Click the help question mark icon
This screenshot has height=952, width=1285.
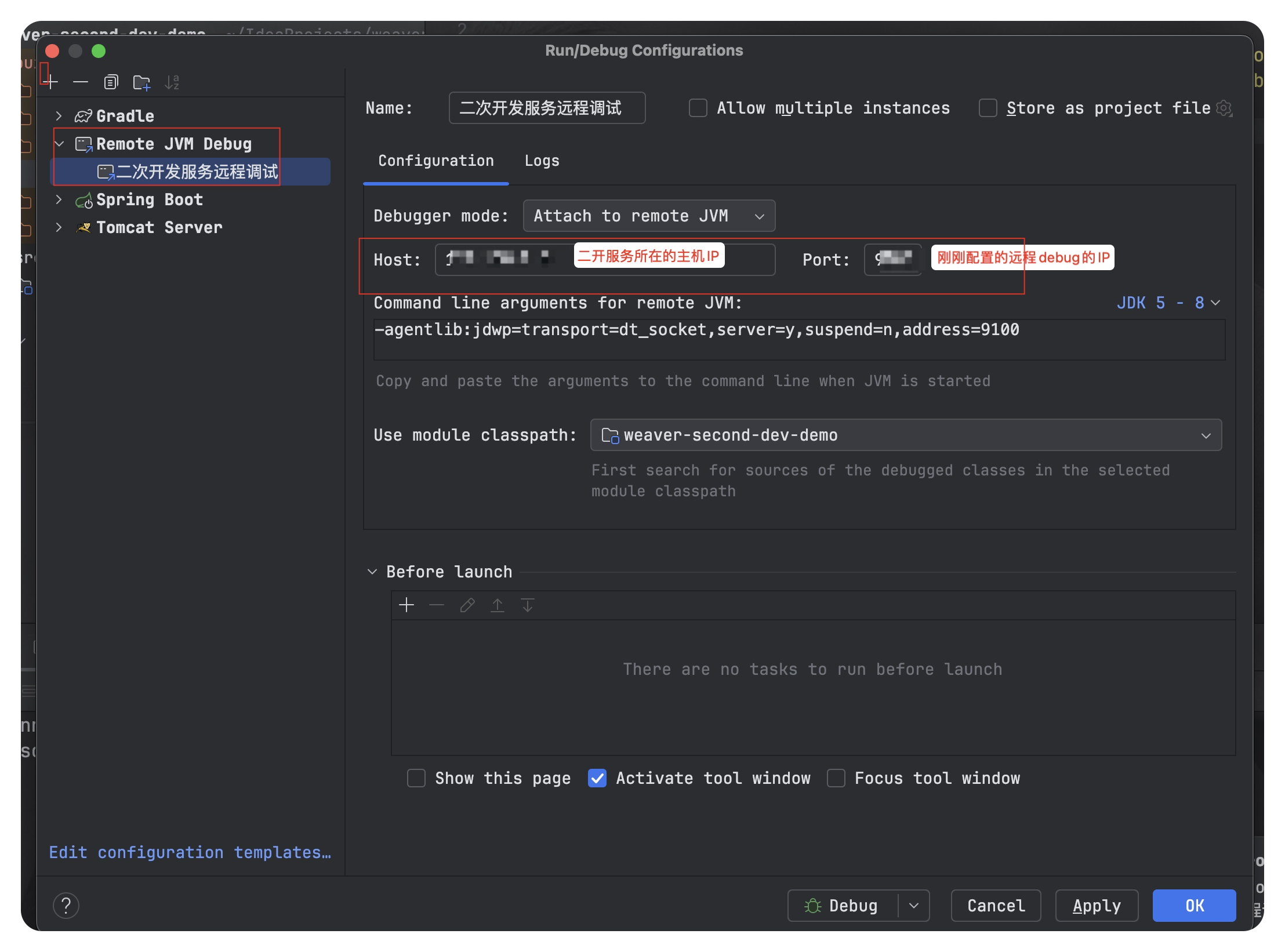(66, 905)
